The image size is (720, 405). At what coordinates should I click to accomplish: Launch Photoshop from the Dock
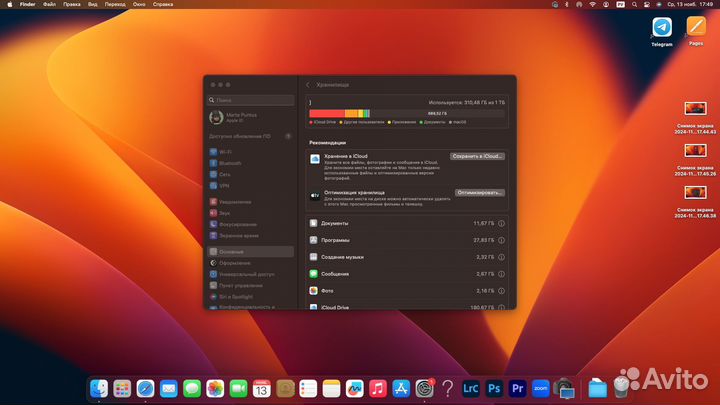coord(494,388)
